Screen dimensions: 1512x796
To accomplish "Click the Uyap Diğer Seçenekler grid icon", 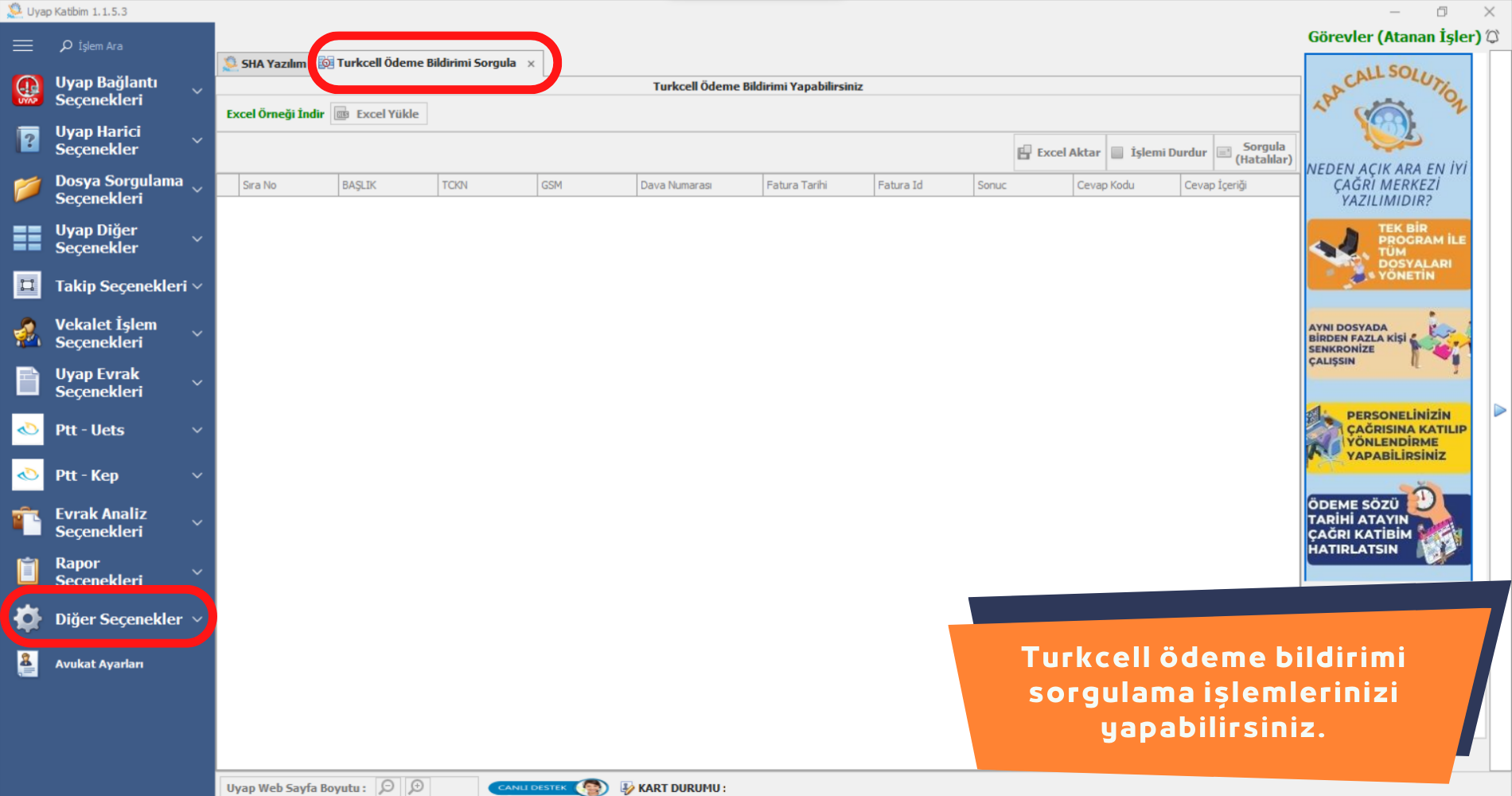I will click(x=27, y=238).
